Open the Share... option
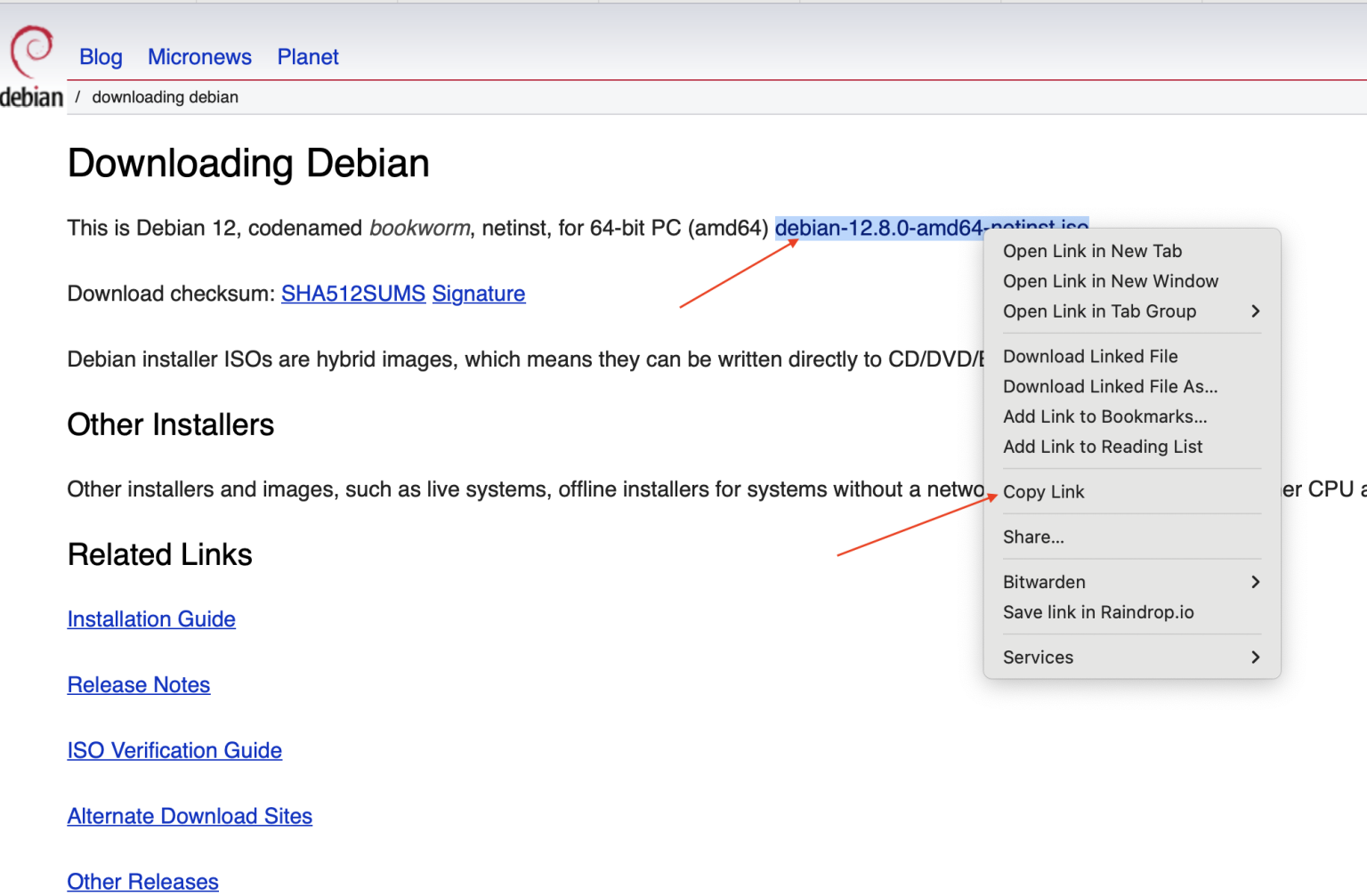The height and width of the screenshot is (896, 1367). coord(1033,537)
